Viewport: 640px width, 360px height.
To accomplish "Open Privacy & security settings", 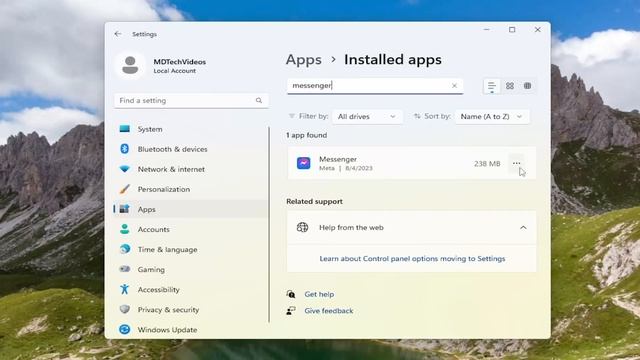I will 191,309.
